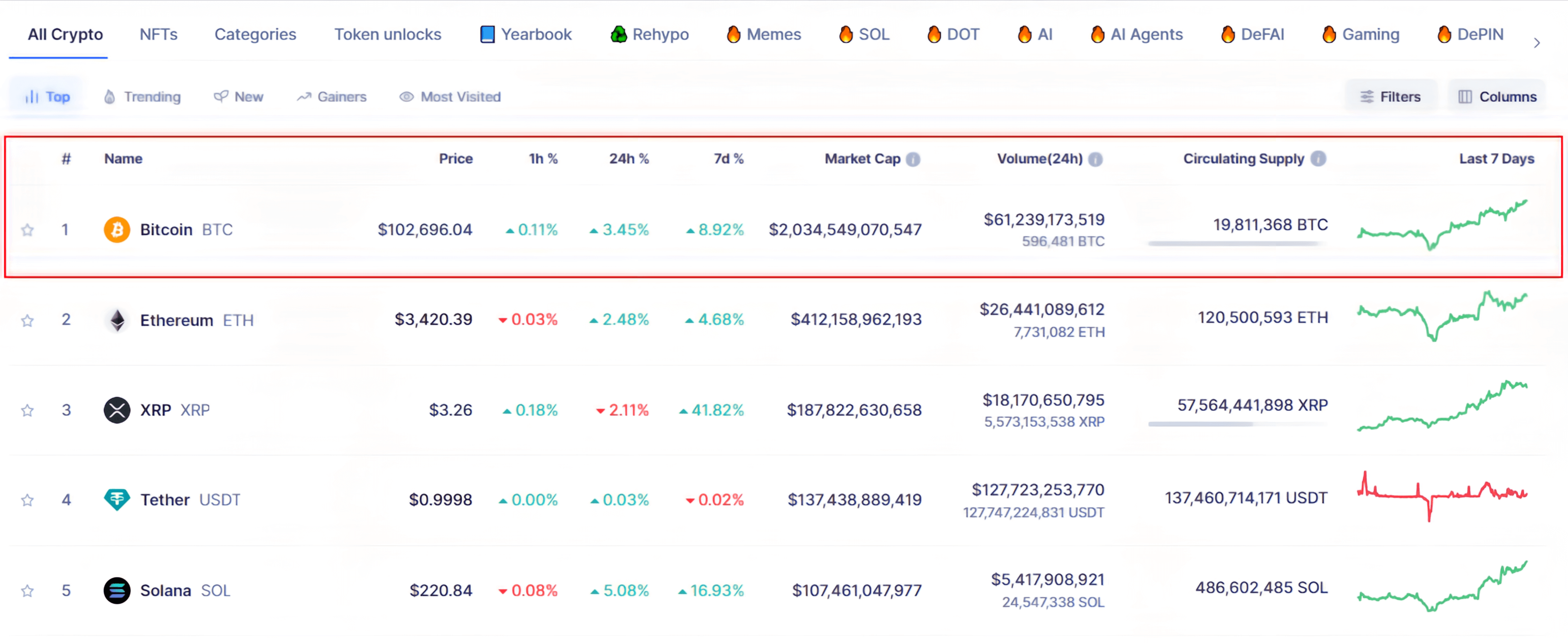This screenshot has height=643, width=1568.
Task: Click the Ethereum diamond logo icon
Action: (117, 321)
